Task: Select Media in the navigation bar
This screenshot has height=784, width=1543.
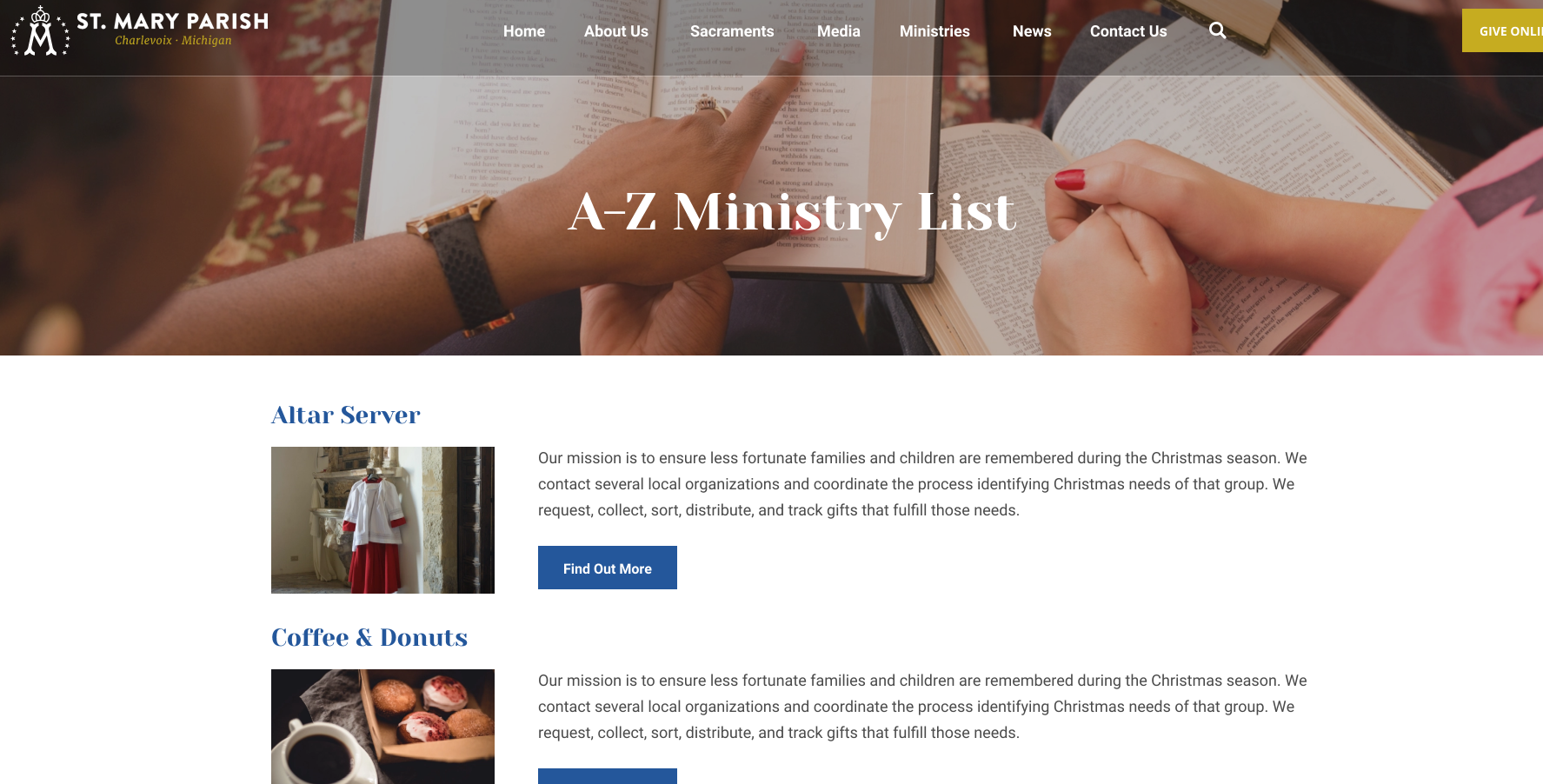Action: 839,31
